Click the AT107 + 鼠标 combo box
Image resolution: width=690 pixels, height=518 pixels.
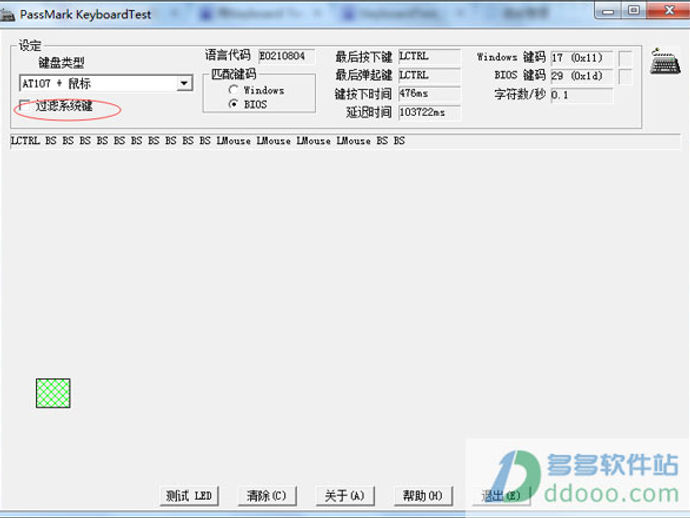click(106, 83)
